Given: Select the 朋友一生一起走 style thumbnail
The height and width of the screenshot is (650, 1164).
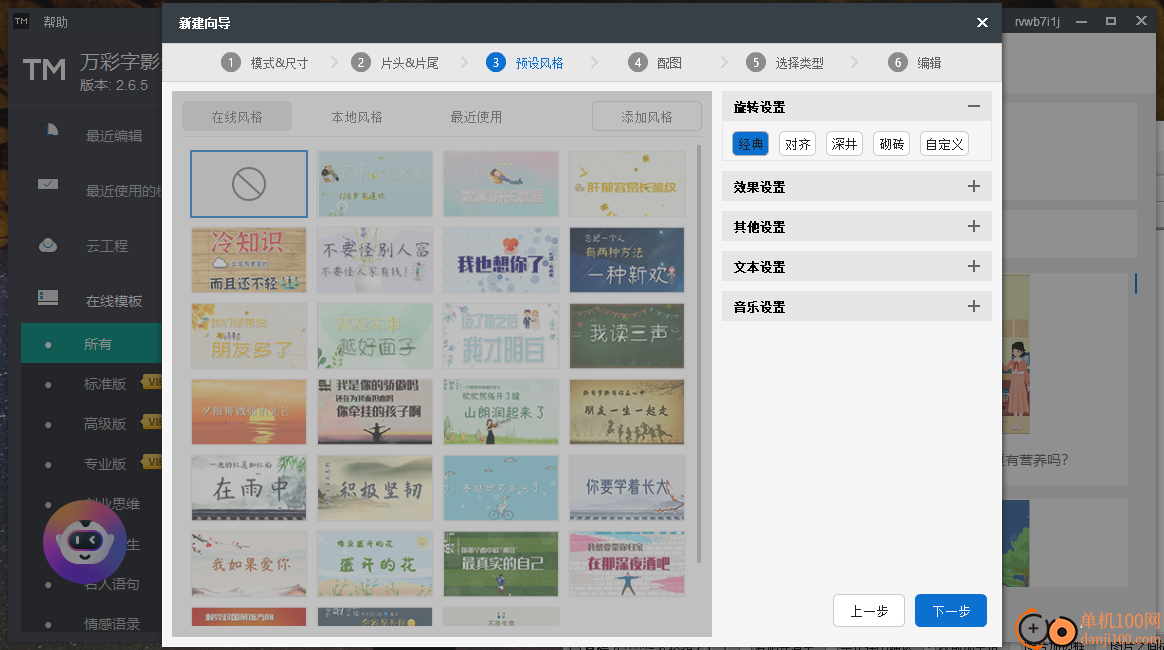Looking at the screenshot, I should [627, 412].
